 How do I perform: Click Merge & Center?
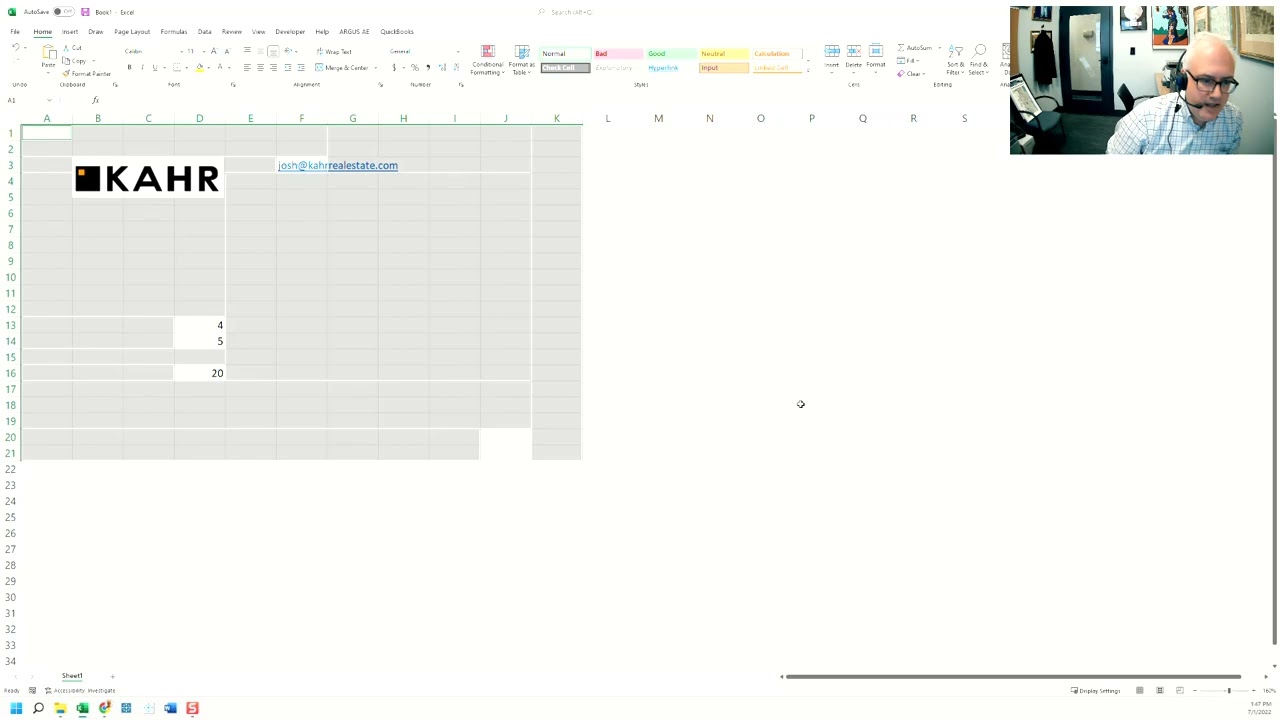[342, 67]
